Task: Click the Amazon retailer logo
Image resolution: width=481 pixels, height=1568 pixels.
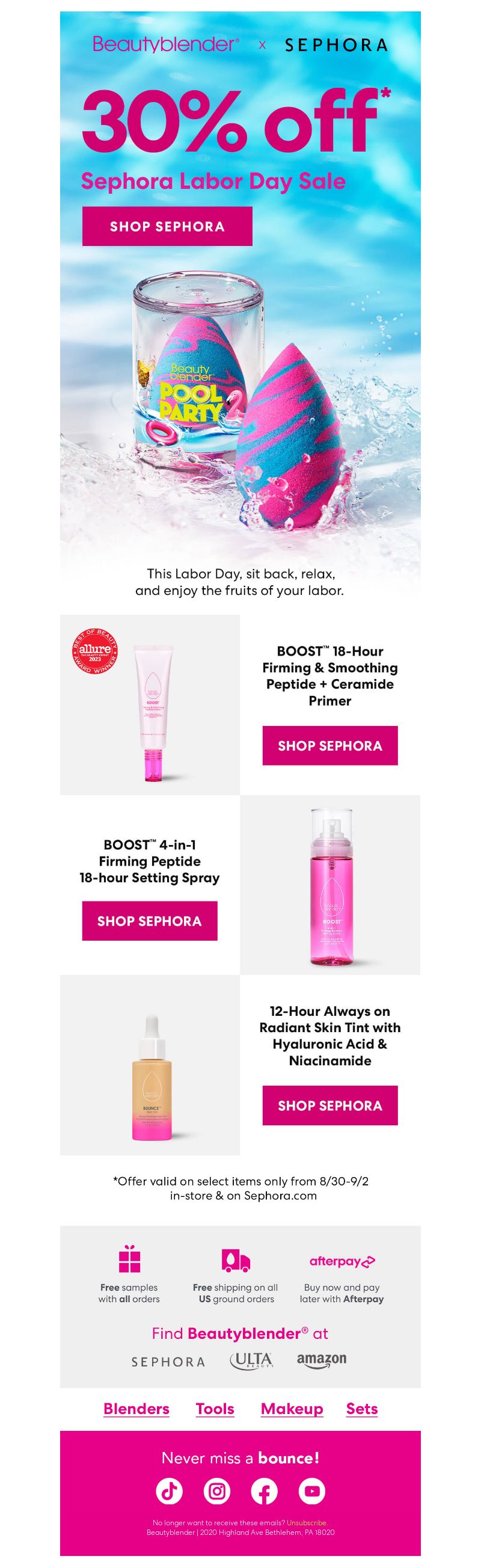Action: click(x=322, y=1360)
